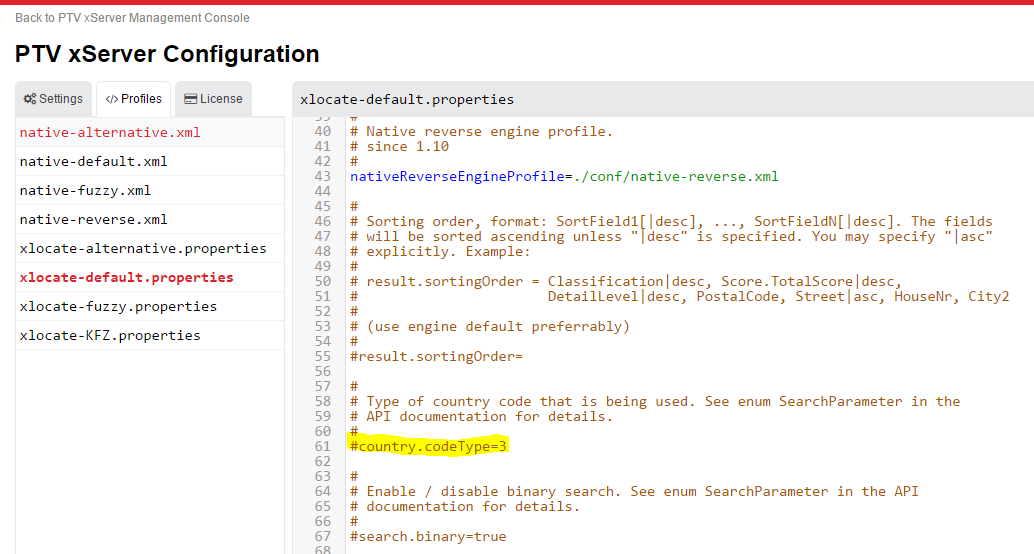Click xlocate-default.properties in the list
Image resolution: width=1034 pixels, height=554 pixels.
pos(126,277)
